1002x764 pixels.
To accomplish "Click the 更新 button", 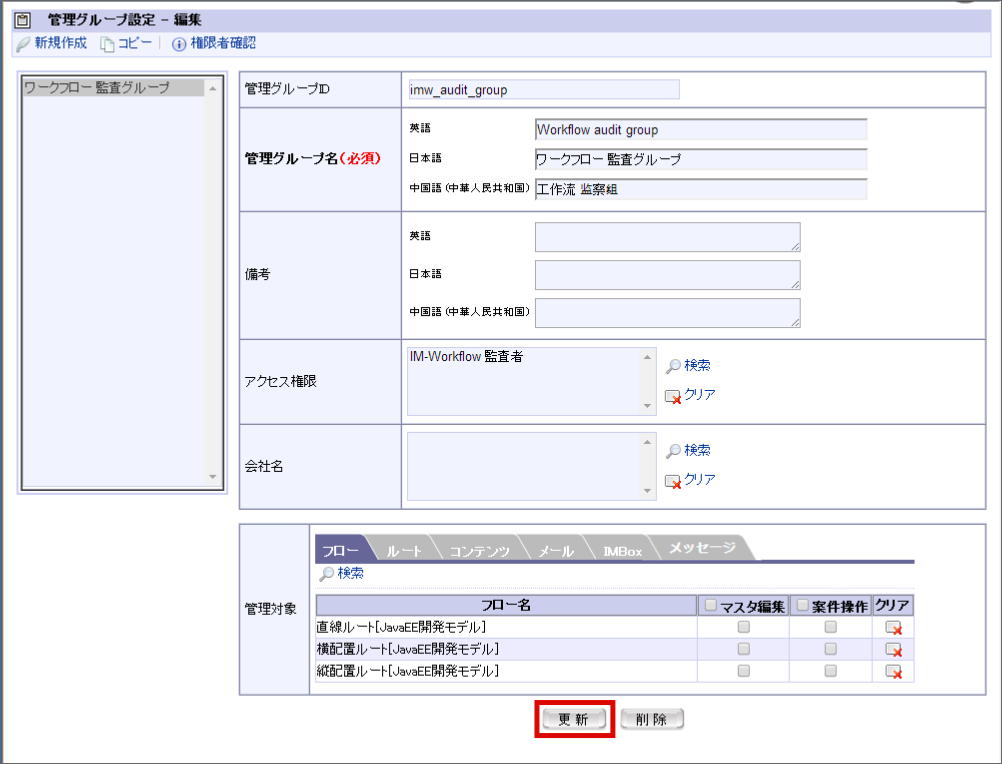I will [x=574, y=719].
